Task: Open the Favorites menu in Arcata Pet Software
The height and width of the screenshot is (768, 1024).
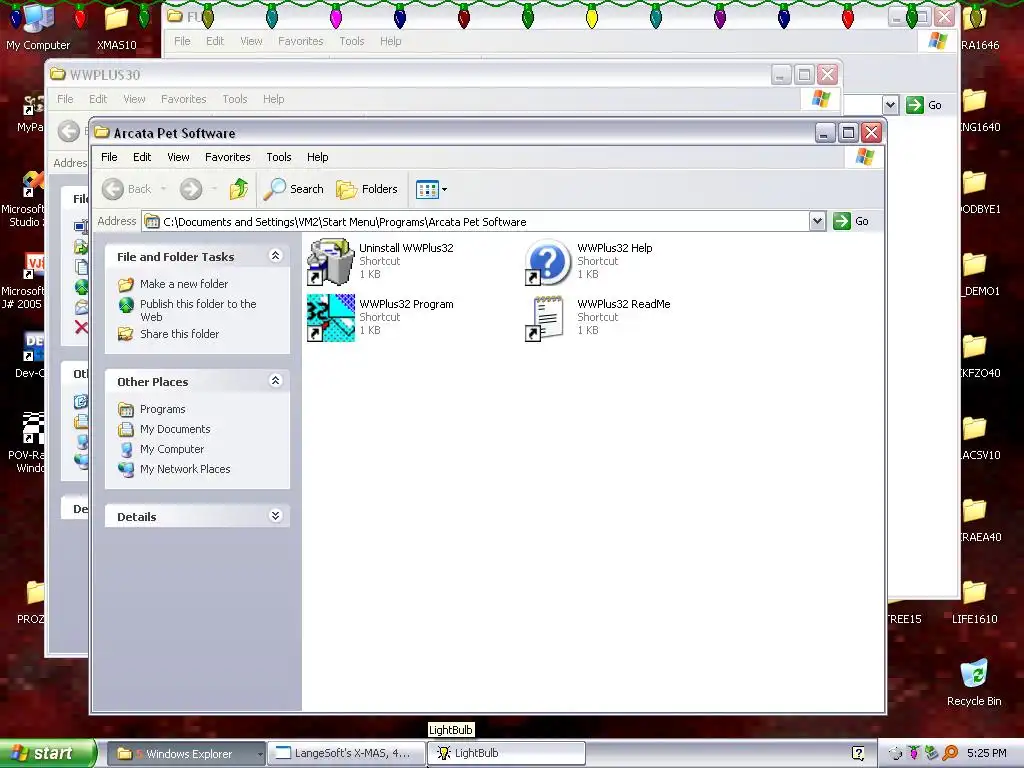Action: pyautogui.click(x=227, y=157)
